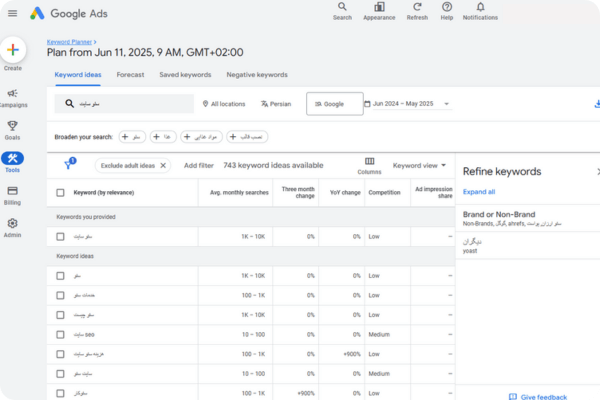Check the second keyword idea row (100 – 1K)
Screen dimensions: 600x400
tap(60, 295)
